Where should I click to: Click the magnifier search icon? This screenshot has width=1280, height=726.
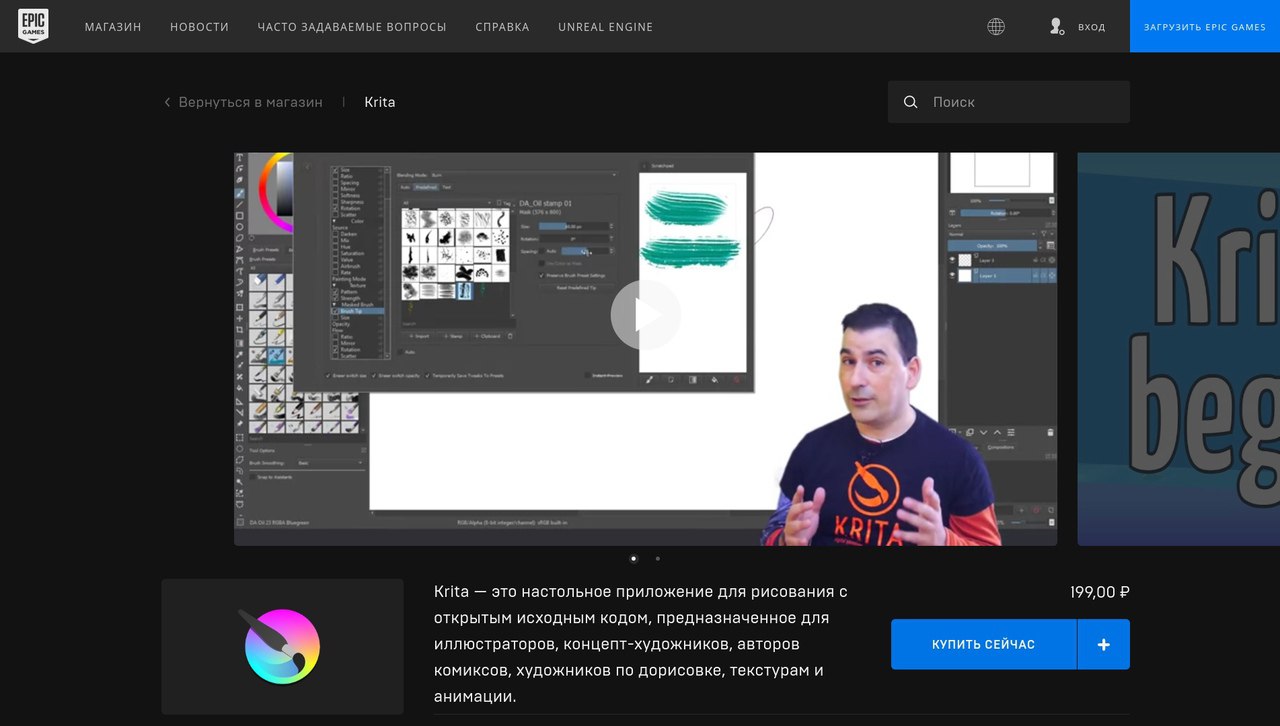pyautogui.click(x=910, y=102)
